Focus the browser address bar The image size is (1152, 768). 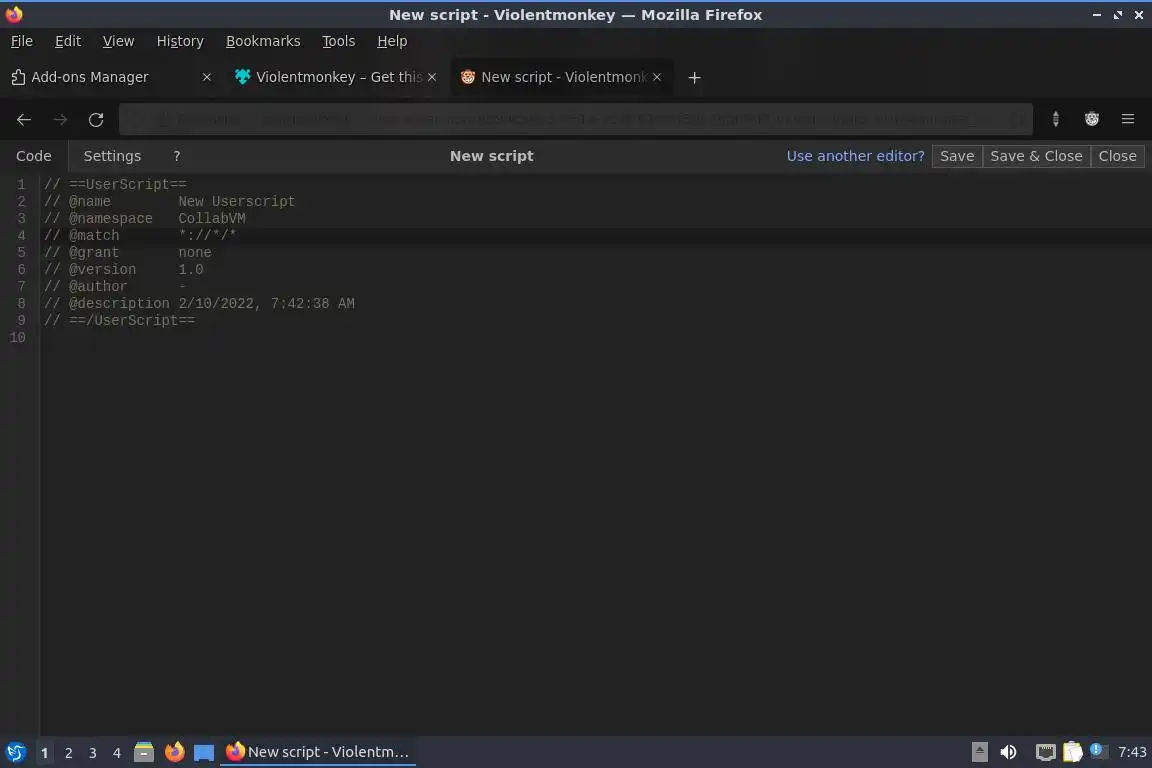coord(575,119)
